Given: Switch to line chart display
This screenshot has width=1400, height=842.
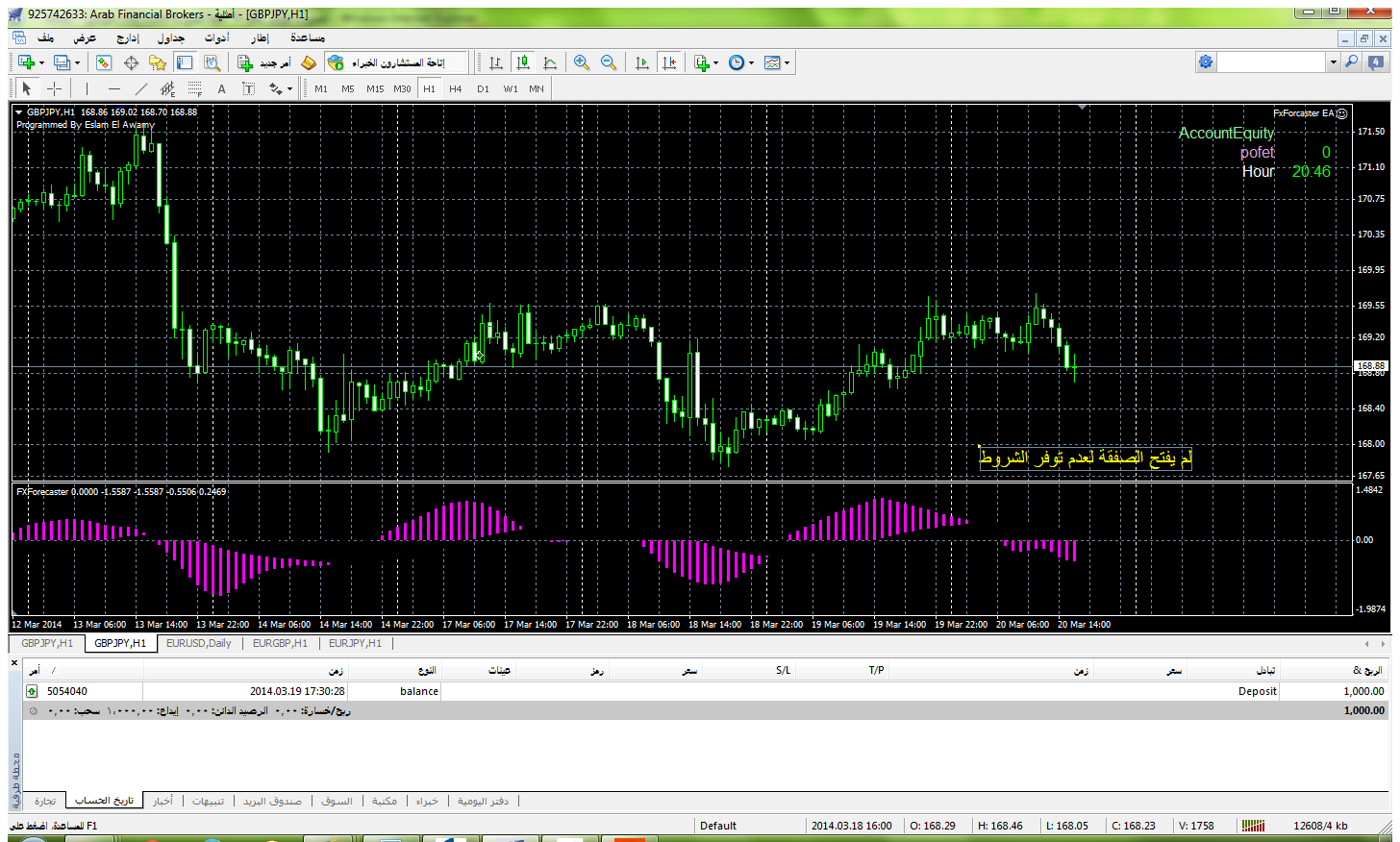Looking at the screenshot, I should pyautogui.click(x=550, y=62).
